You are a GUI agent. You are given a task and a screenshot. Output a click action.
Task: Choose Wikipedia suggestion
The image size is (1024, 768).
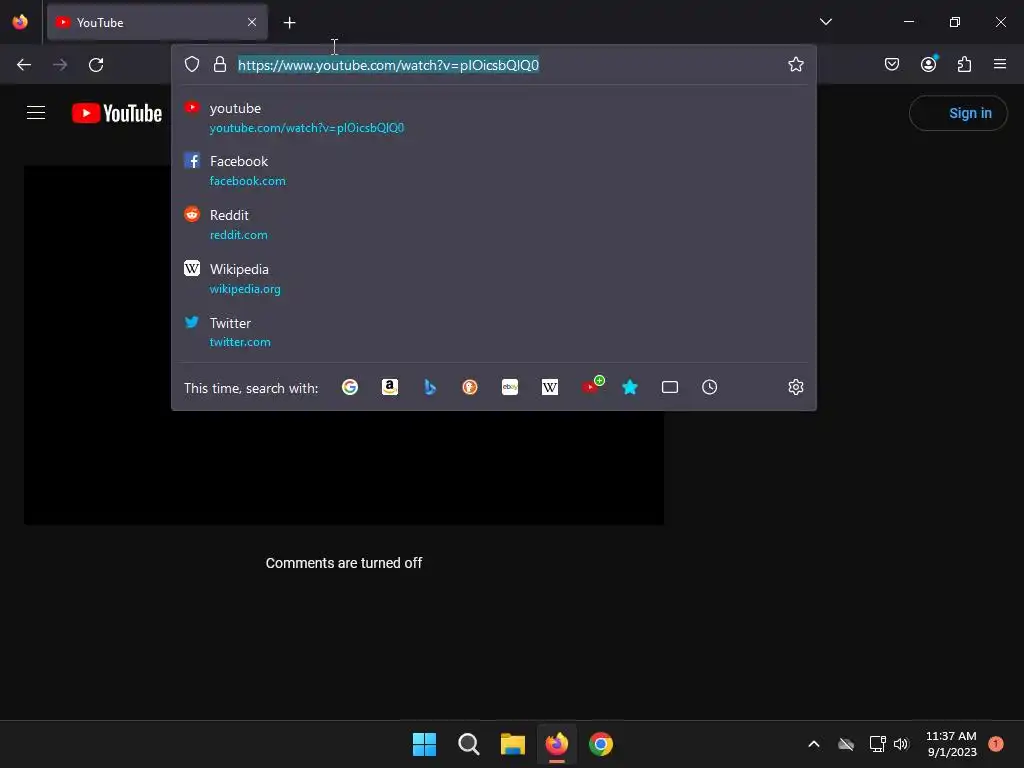point(494,279)
